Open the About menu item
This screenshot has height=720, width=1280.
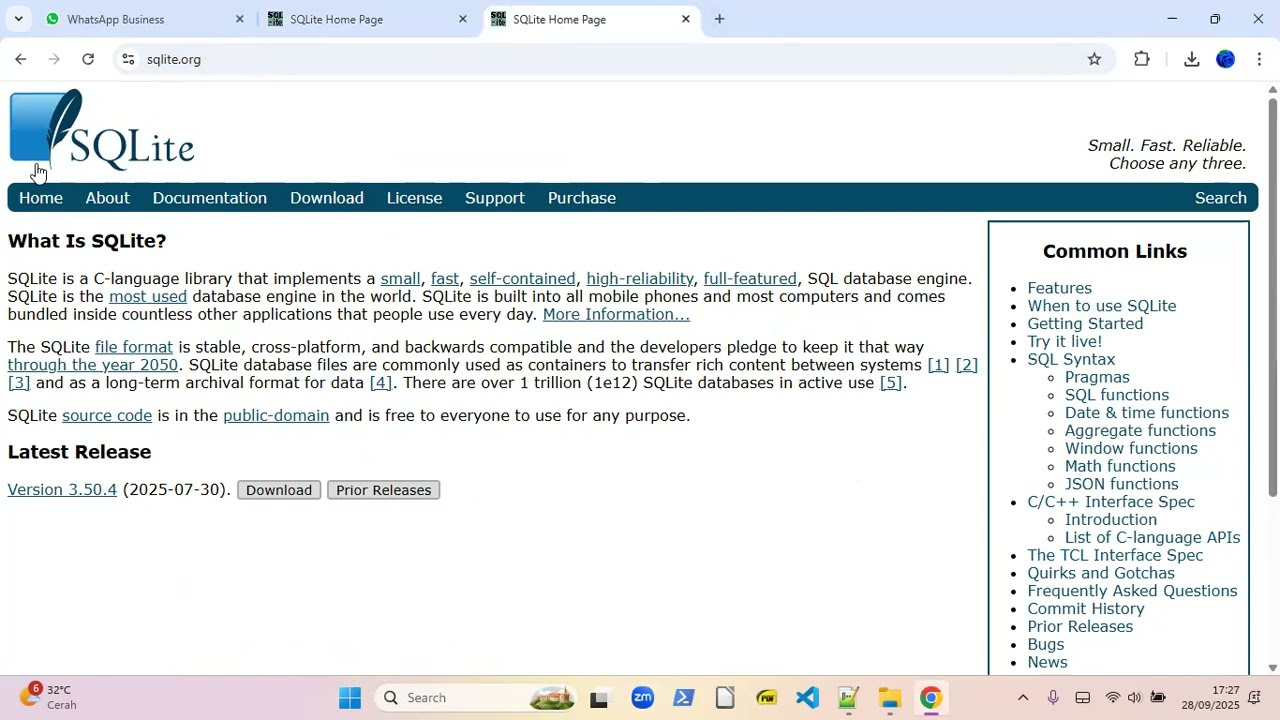tap(107, 198)
